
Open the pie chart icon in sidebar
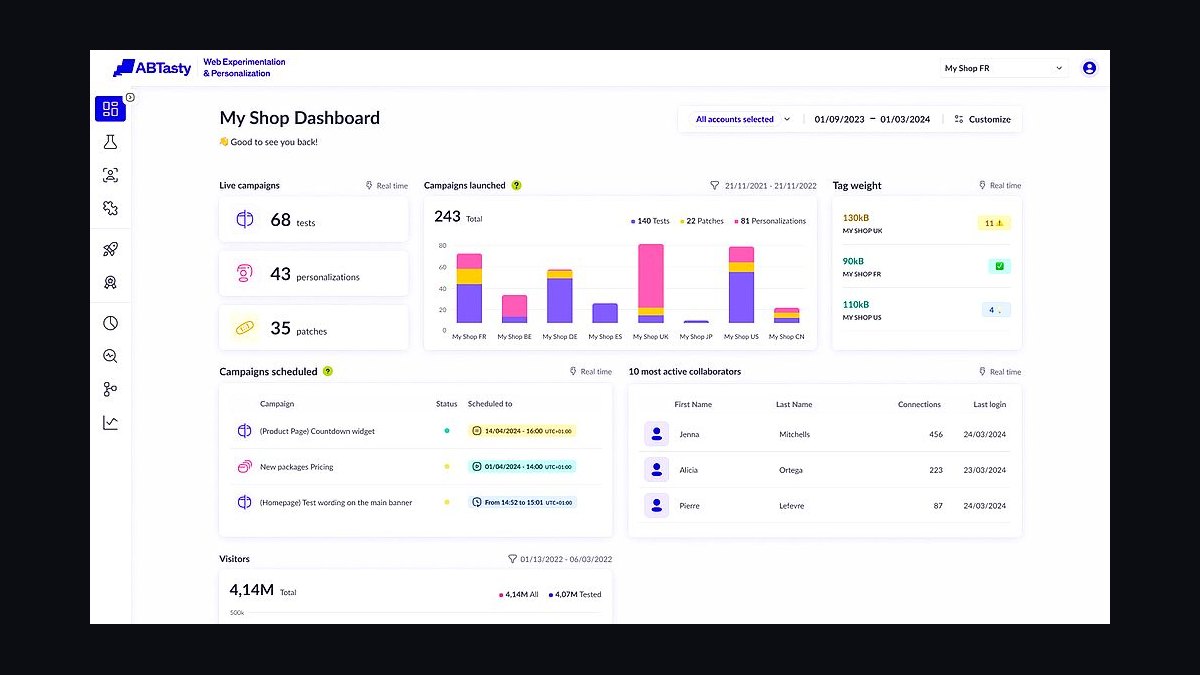click(x=110, y=323)
